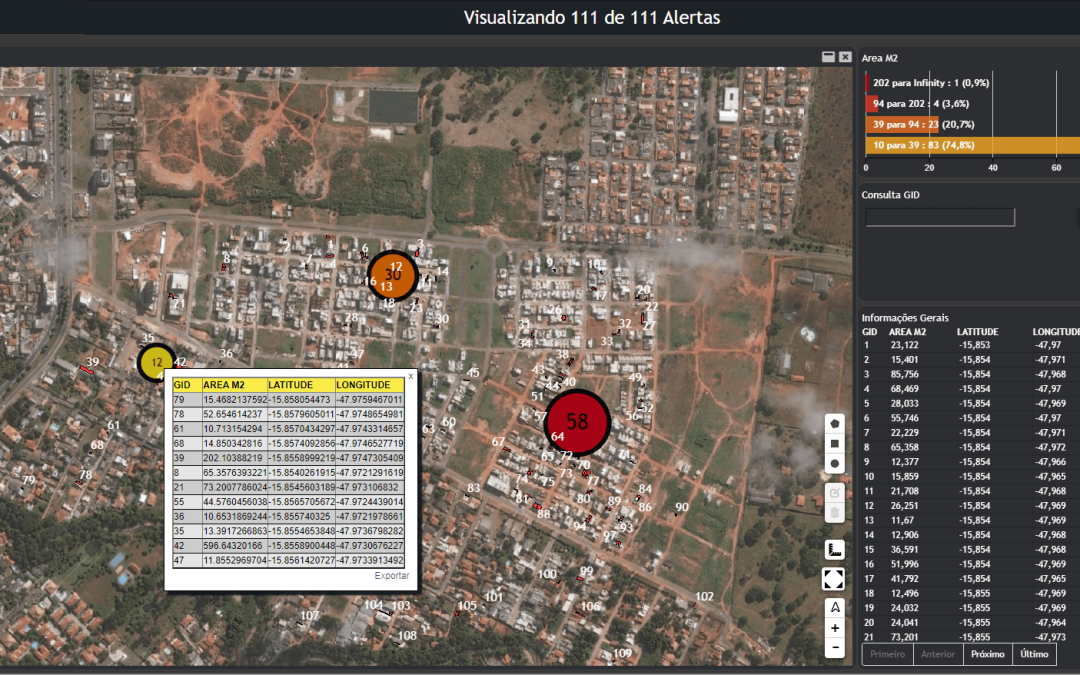Close the popup table with the x

(410, 376)
